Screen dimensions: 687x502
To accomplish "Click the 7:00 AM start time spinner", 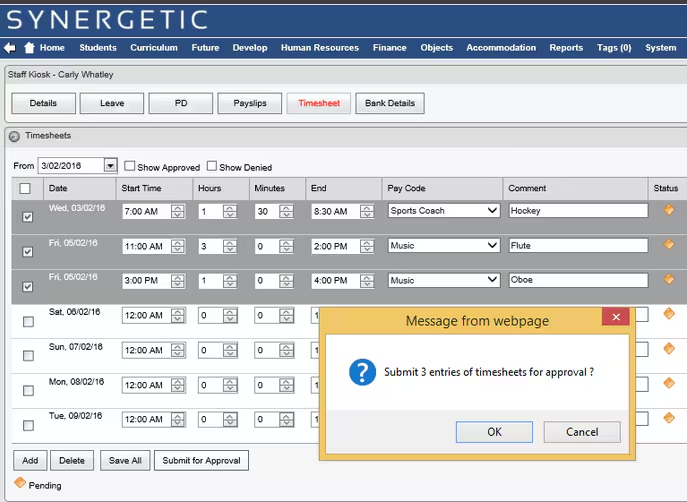I will pyautogui.click(x=177, y=212).
